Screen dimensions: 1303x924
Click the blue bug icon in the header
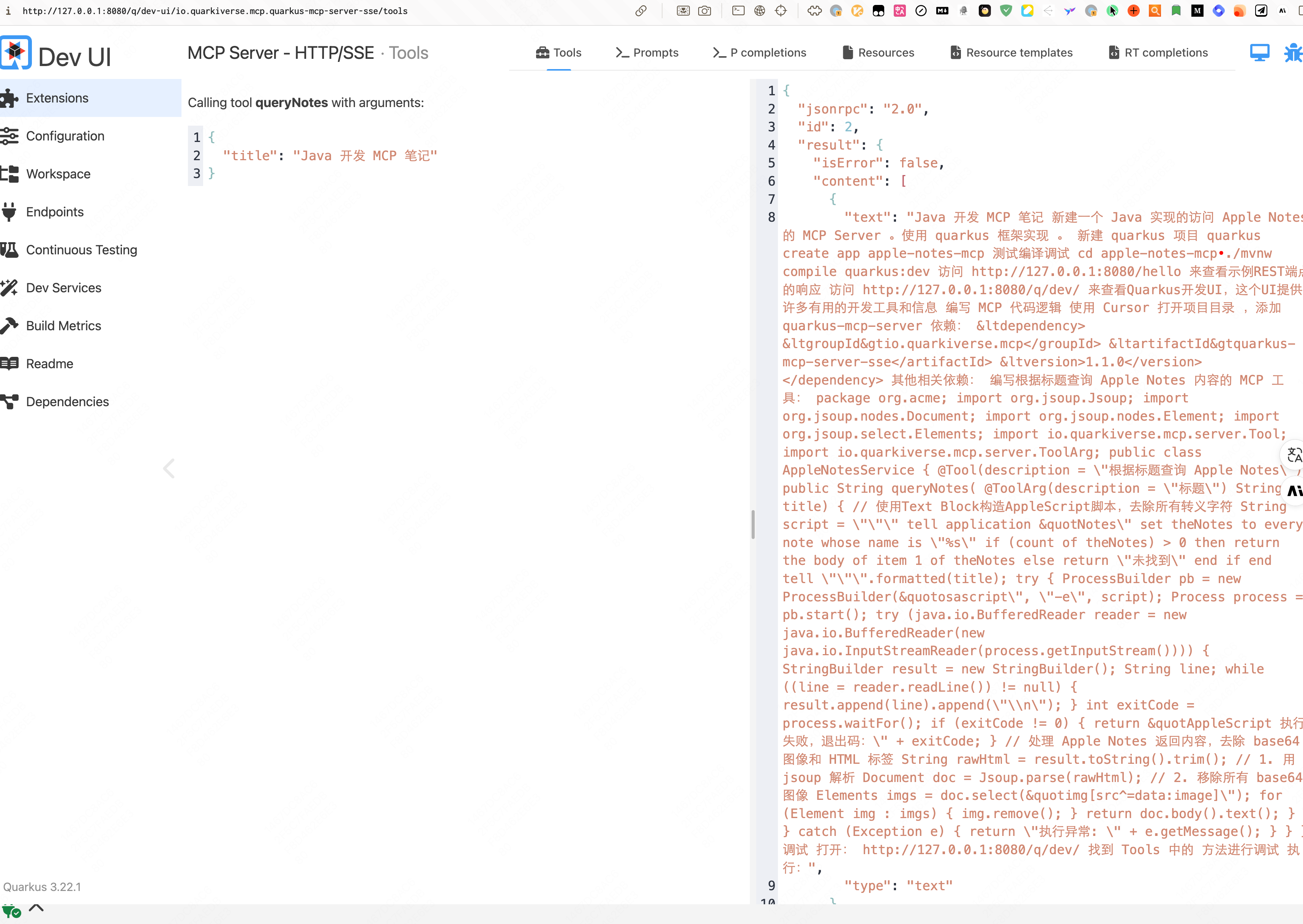[x=1294, y=52]
